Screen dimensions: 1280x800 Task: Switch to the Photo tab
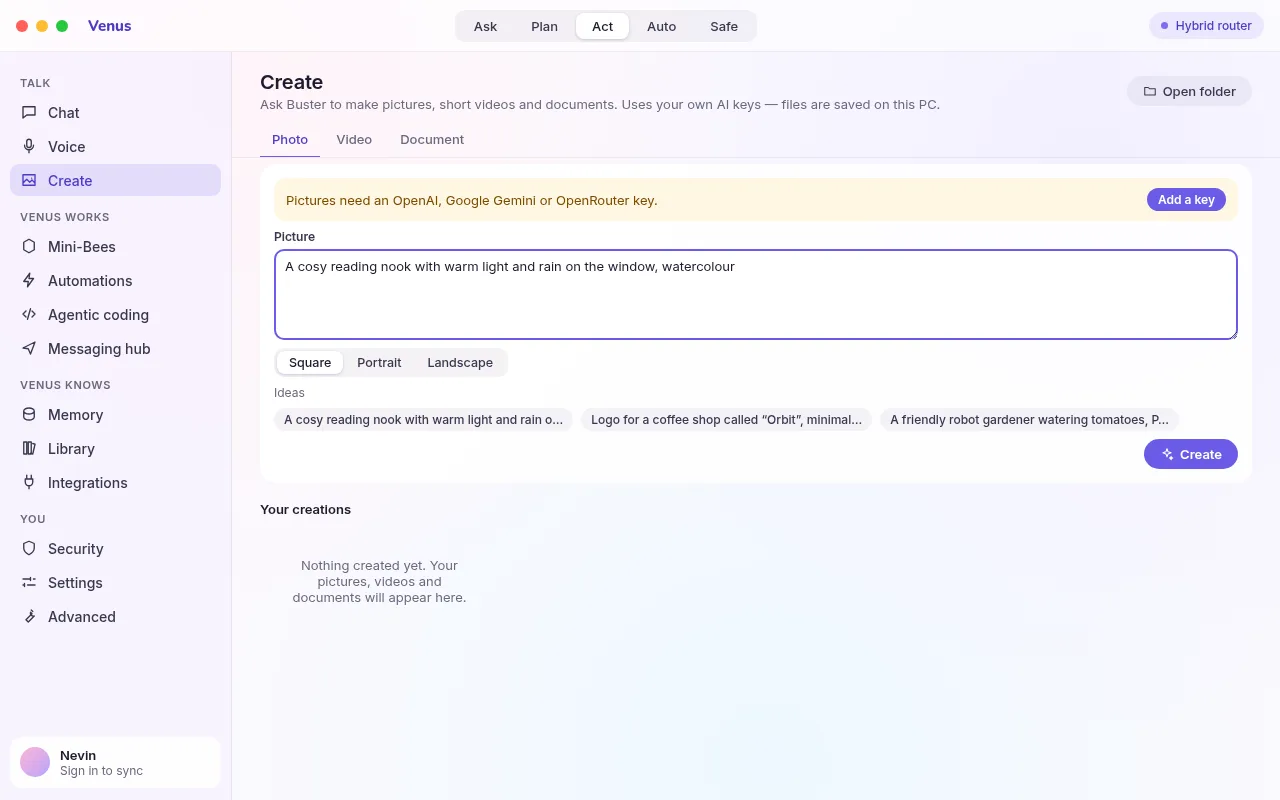290,140
